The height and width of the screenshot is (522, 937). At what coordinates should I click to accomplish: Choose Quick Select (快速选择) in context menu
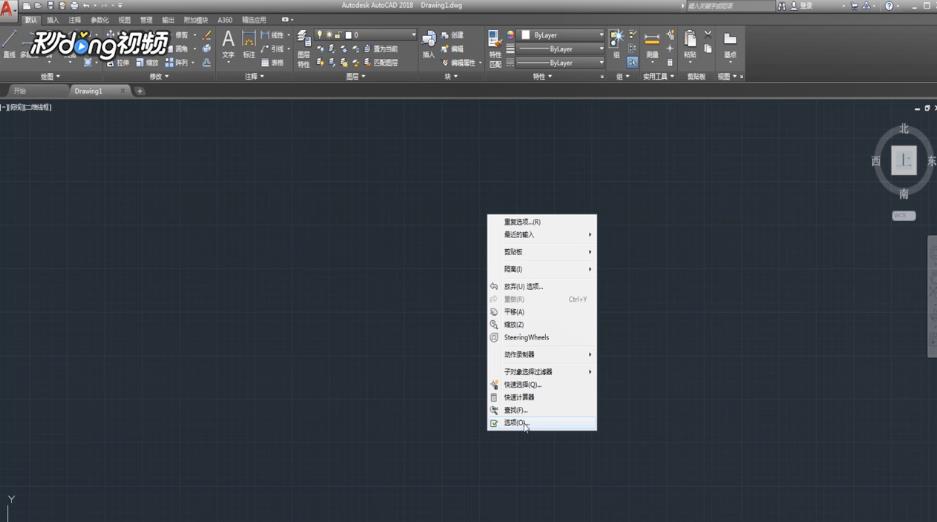click(x=541, y=385)
